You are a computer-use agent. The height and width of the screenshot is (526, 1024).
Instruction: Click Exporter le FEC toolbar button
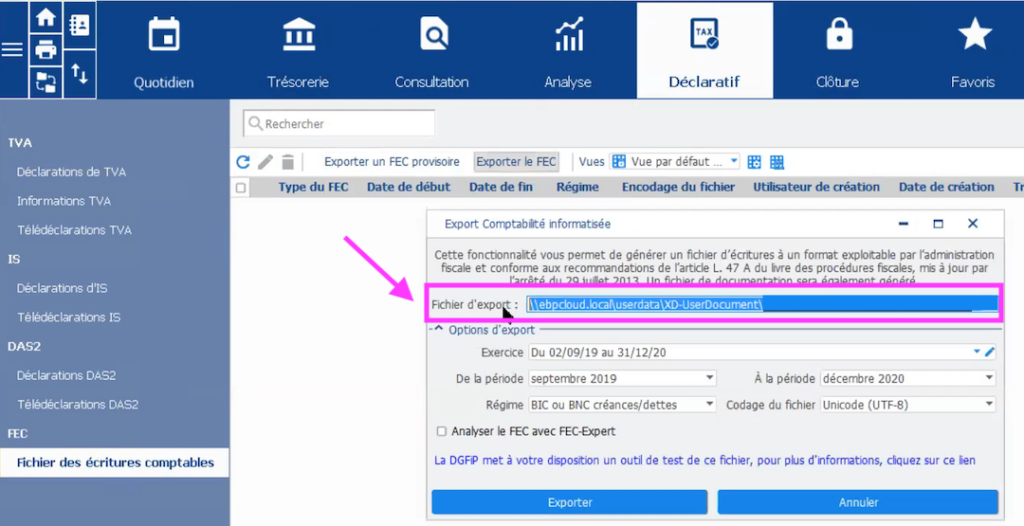516,161
